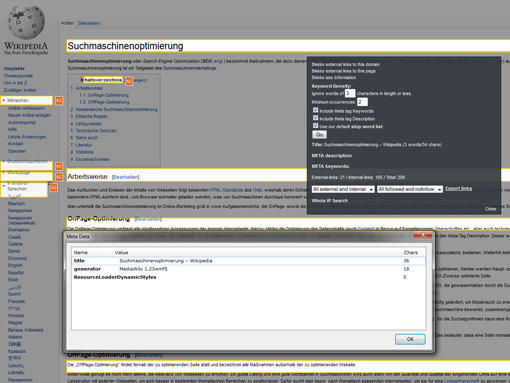Open Artikel verbessern sidebar link
Viewport: 510px width, 383px height.
[x=26, y=108]
